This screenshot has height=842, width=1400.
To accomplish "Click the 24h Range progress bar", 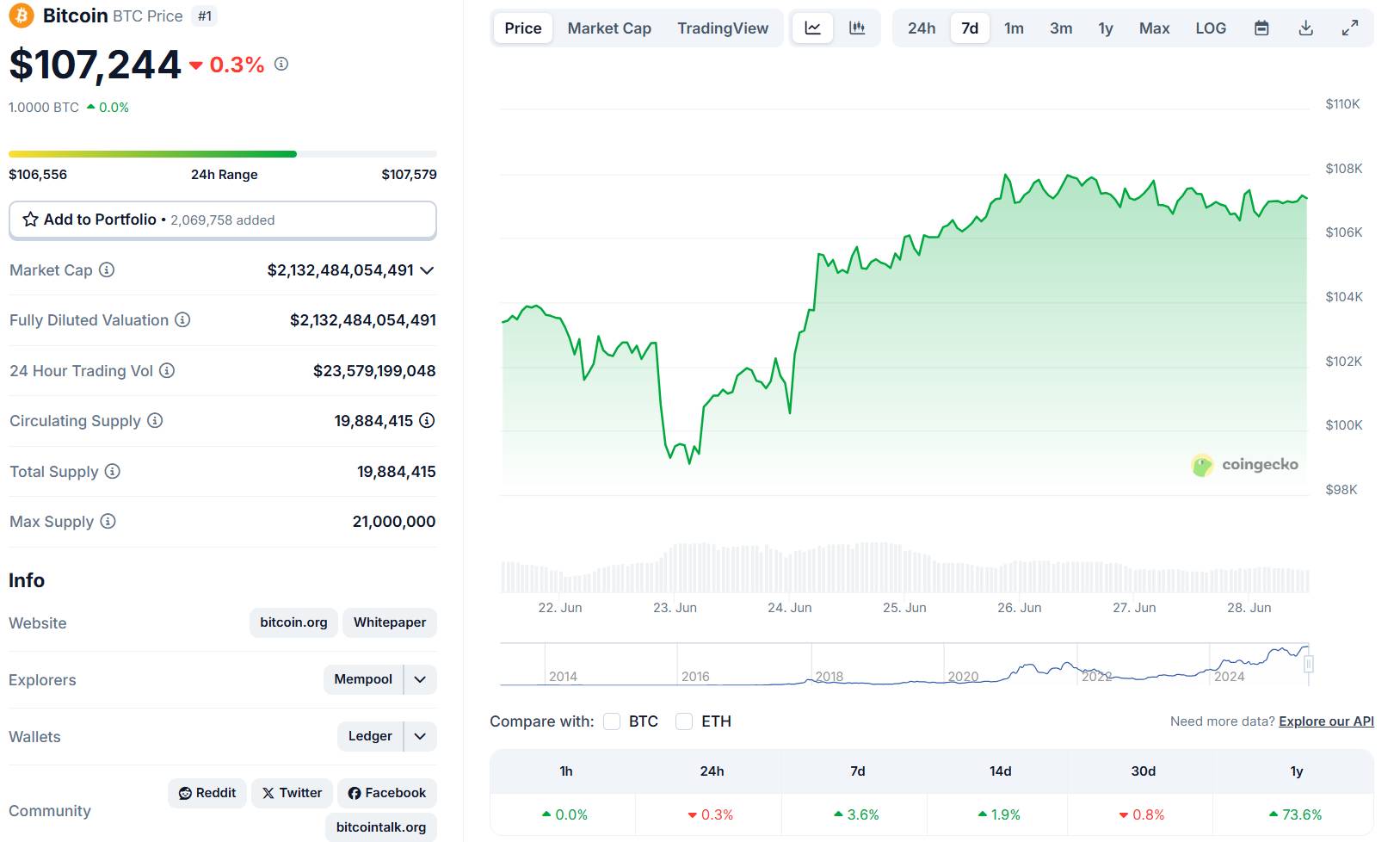I will (223, 154).
